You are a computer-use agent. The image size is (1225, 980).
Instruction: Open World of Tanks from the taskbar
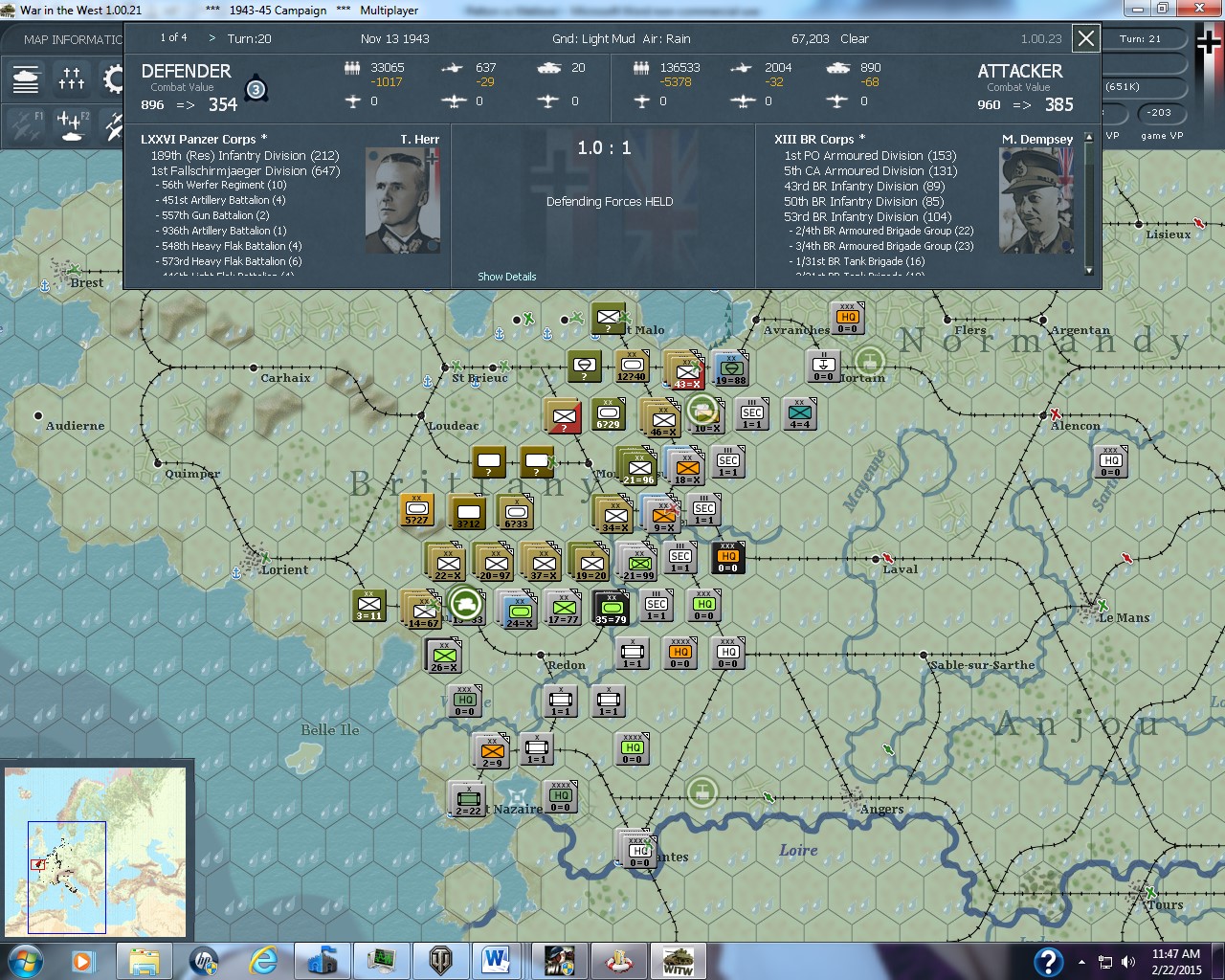[442, 961]
